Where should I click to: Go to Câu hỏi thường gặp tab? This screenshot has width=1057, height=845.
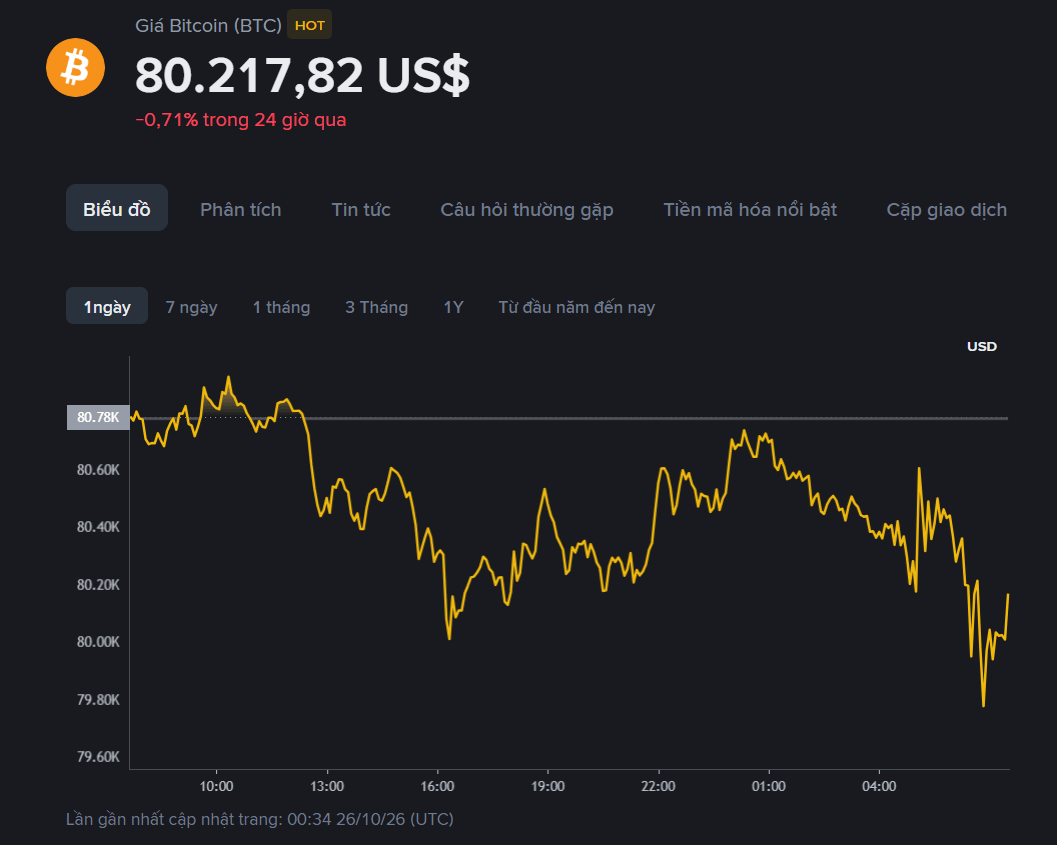pos(526,210)
